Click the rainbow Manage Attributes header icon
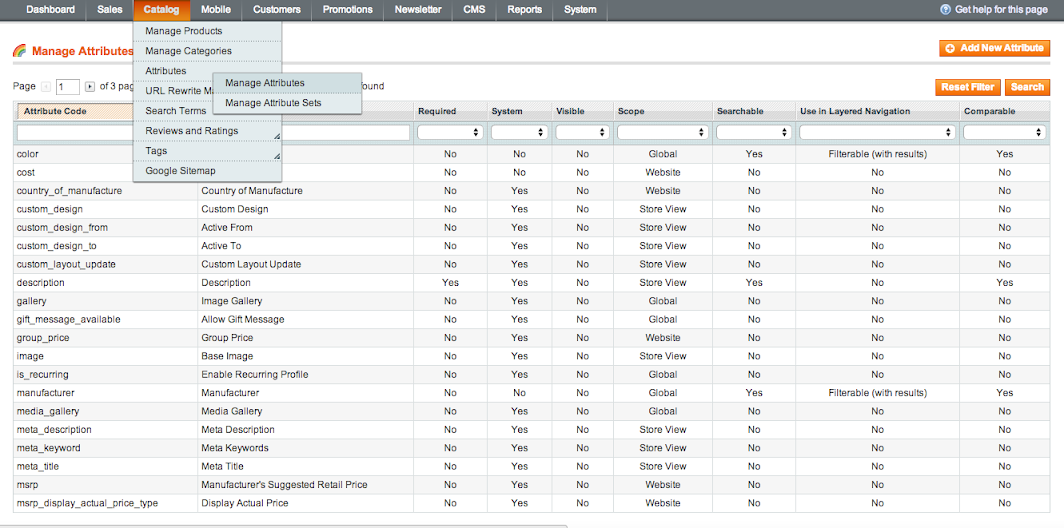The image size is (1064, 528). point(20,51)
